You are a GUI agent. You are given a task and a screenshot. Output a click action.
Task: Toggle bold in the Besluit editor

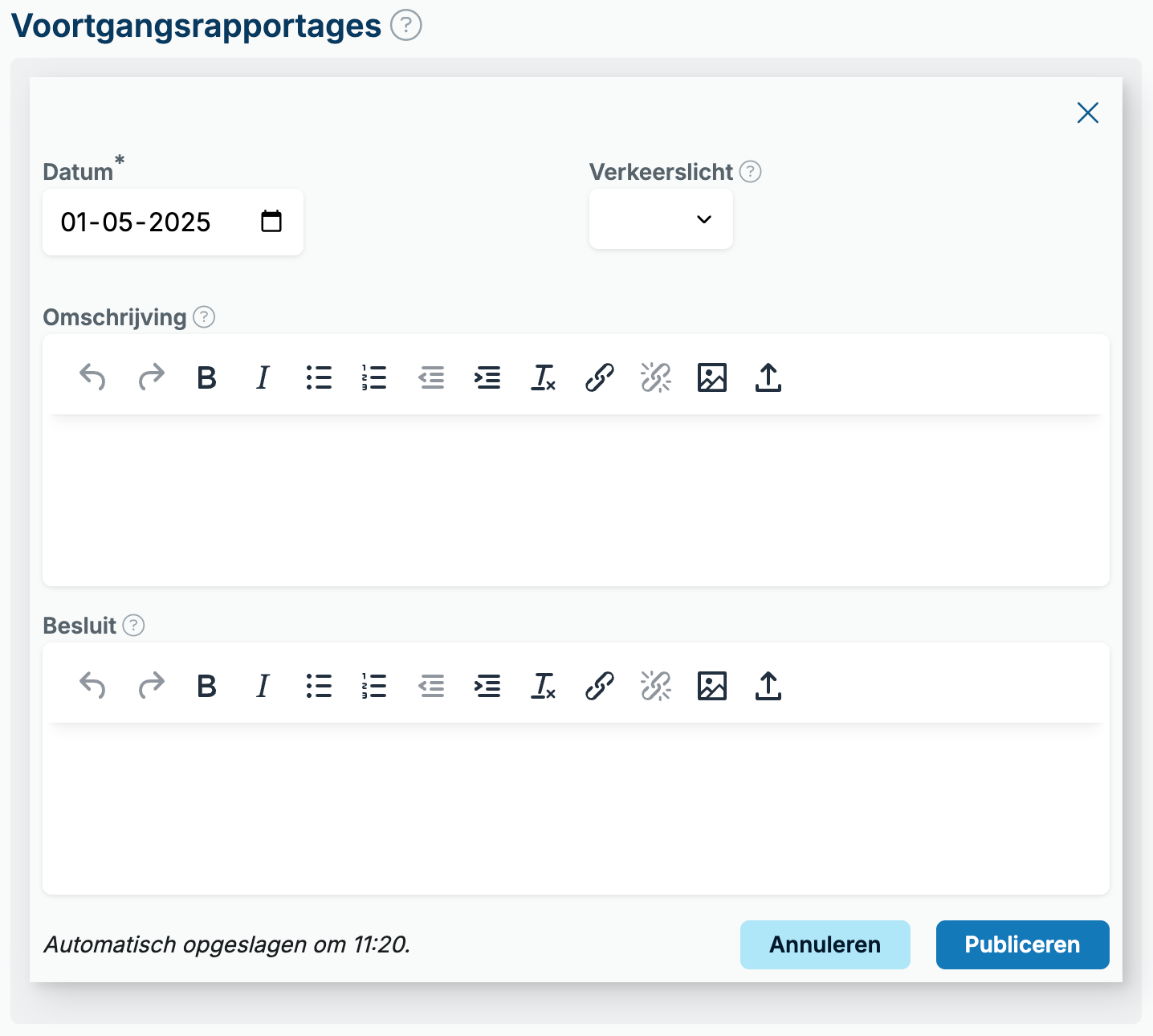coord(206,685)
